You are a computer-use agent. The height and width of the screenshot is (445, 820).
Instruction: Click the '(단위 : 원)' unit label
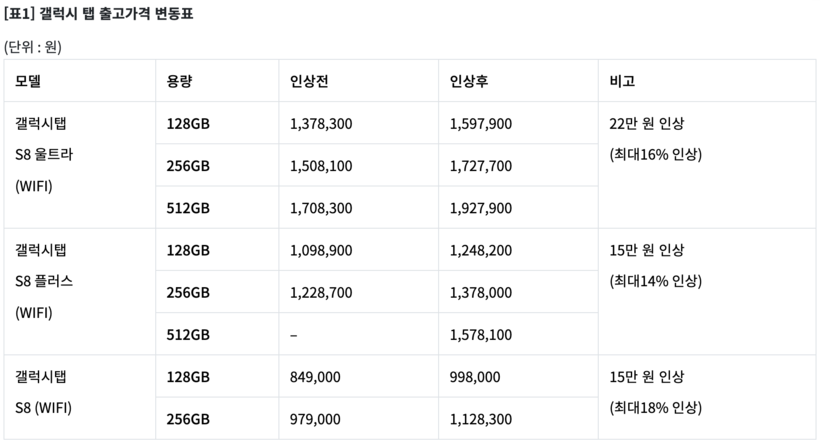point(34,47)
